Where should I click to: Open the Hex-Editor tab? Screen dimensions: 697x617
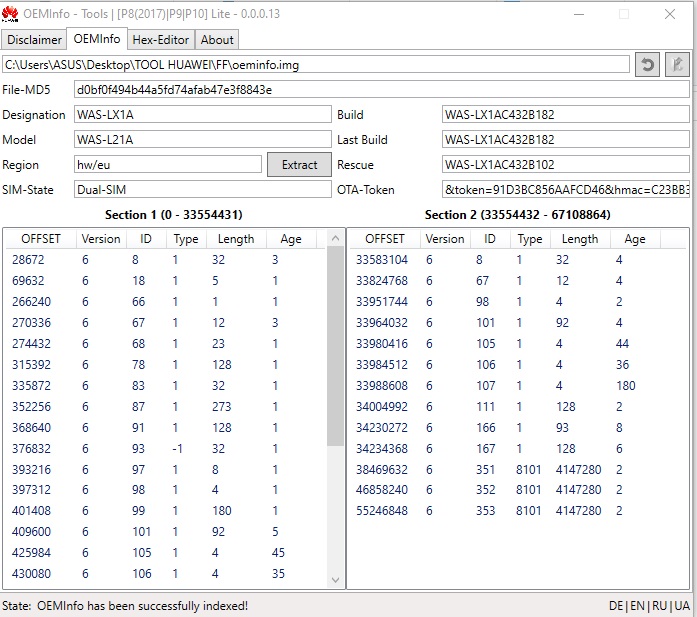pos(160,40)
